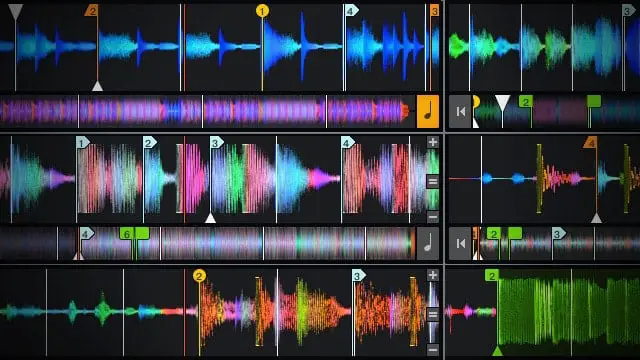Seek within the middle-right overview stripe

tap(556, 244)
